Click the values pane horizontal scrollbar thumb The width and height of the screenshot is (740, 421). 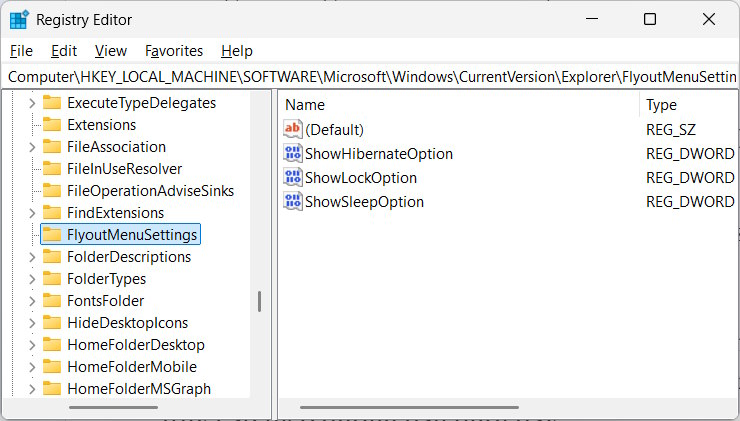coord(409,407)
